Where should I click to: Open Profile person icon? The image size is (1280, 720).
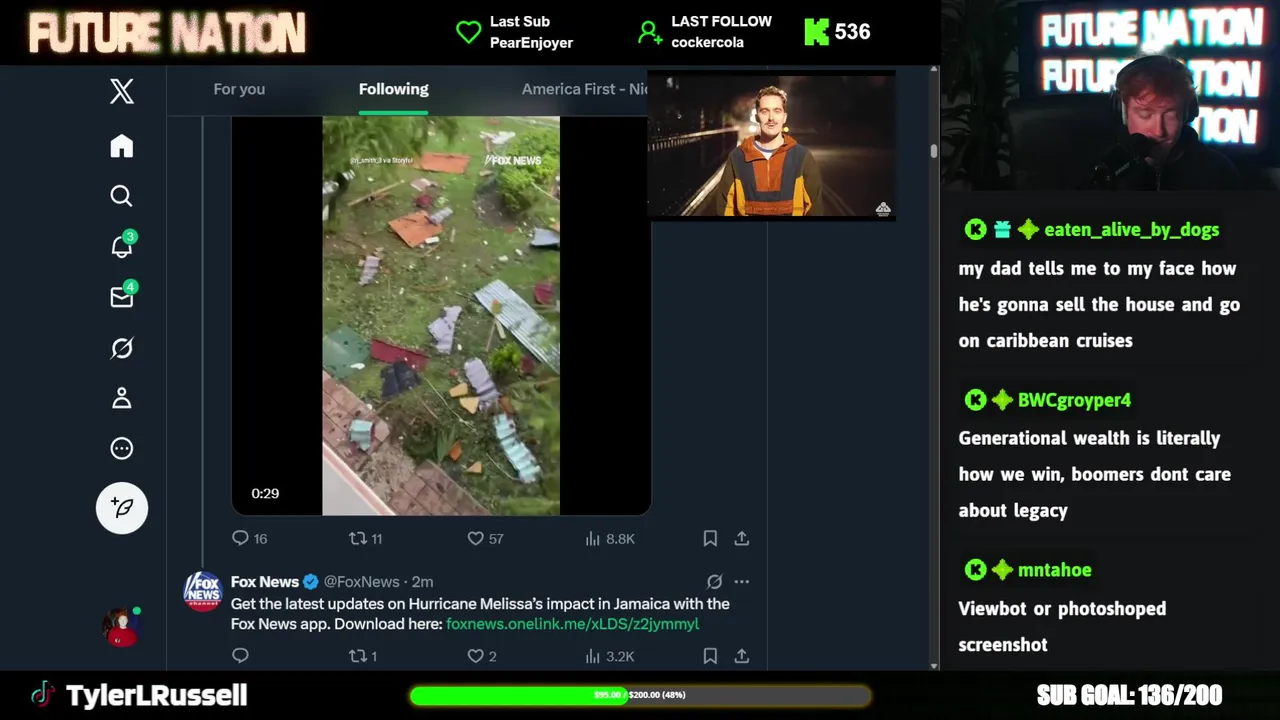tap(121, 398)
